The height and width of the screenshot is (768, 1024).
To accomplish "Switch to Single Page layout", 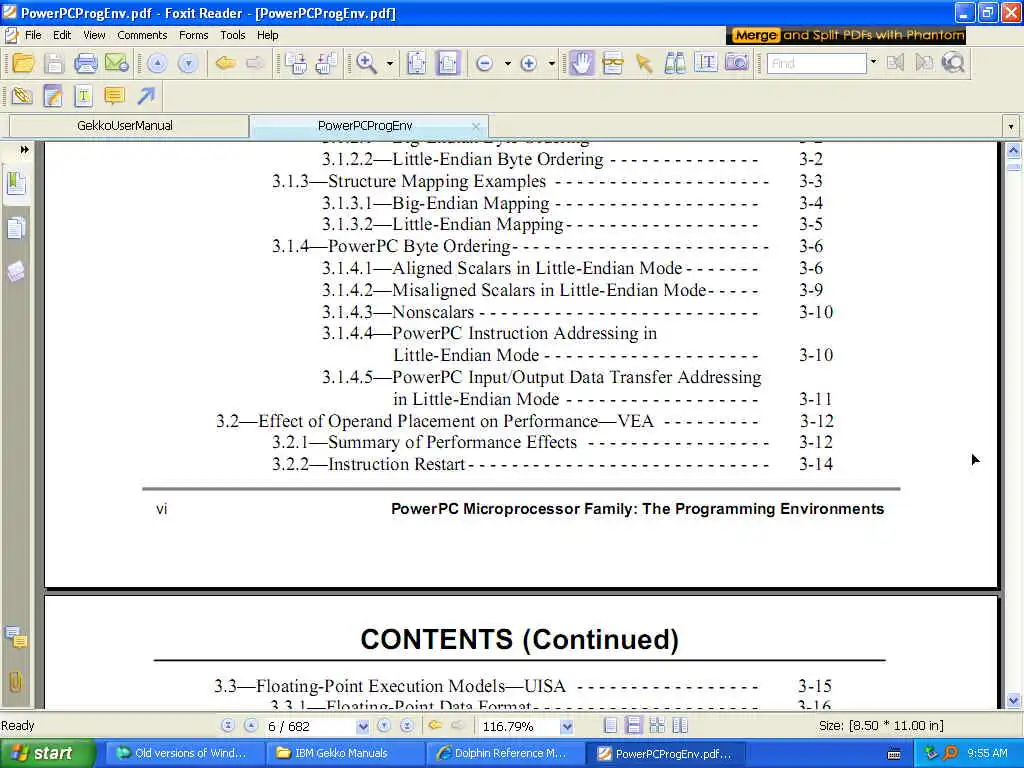I will click(611, 726).
